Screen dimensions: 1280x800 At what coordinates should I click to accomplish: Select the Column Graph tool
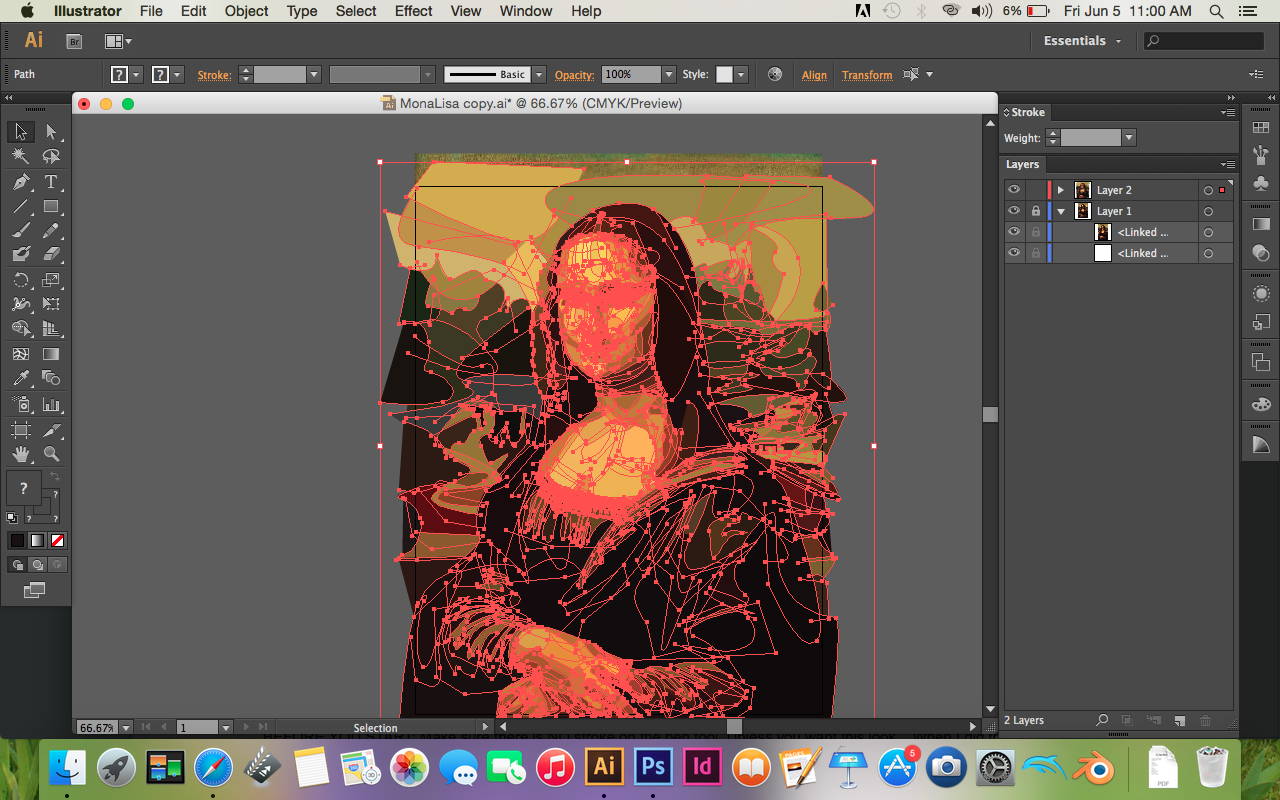(x=51, y=405)
